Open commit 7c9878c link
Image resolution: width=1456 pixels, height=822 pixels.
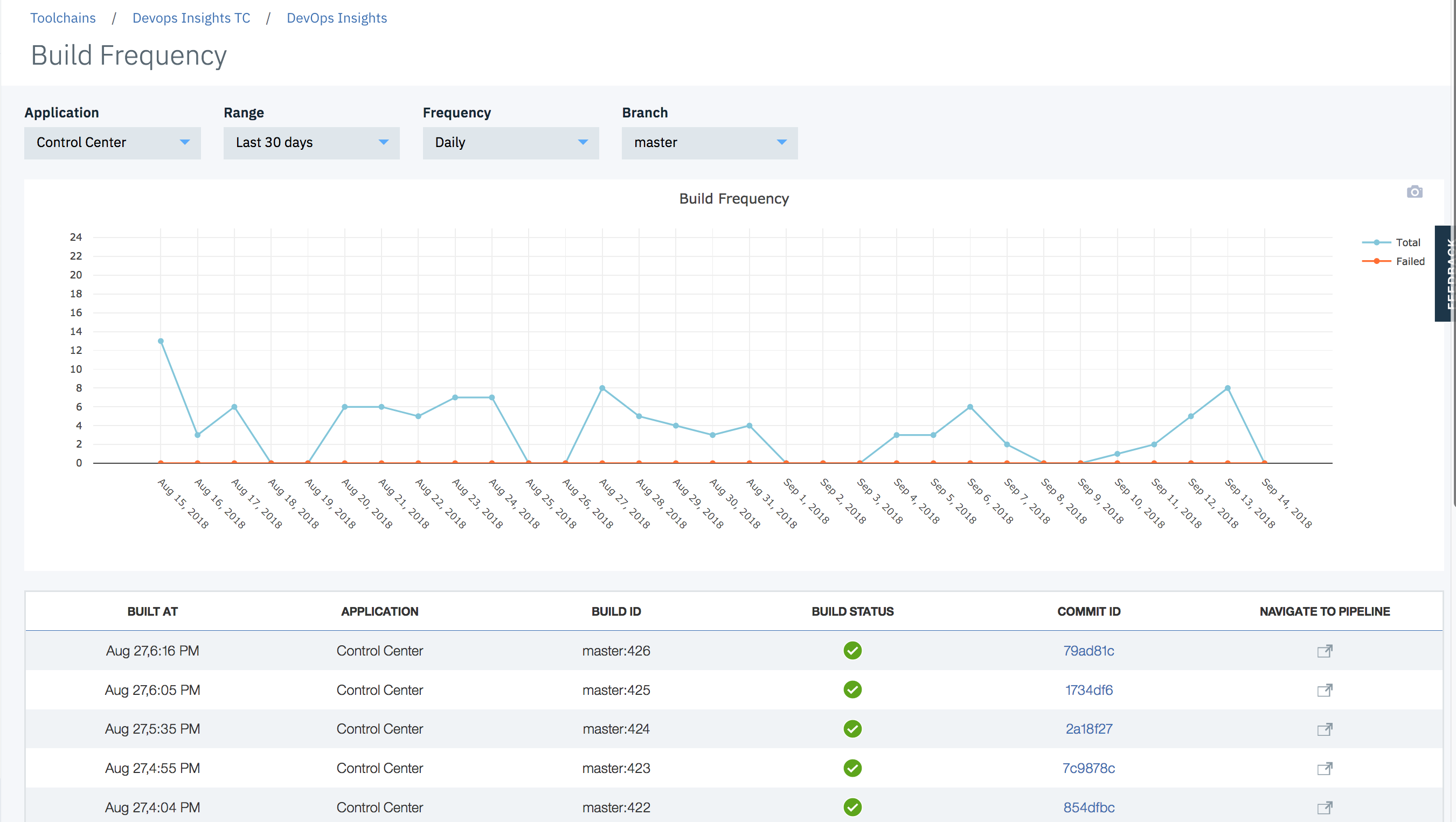(x=1088, y=768)
